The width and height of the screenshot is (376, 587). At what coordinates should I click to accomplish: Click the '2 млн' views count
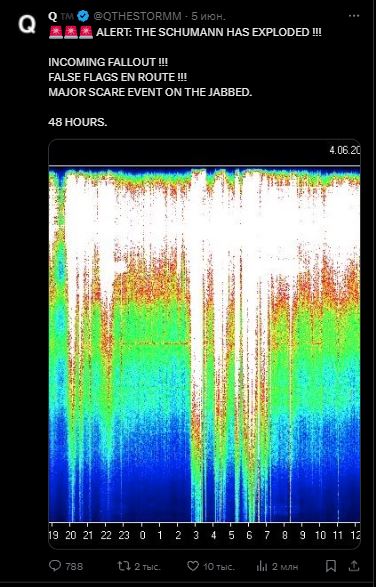285,566
